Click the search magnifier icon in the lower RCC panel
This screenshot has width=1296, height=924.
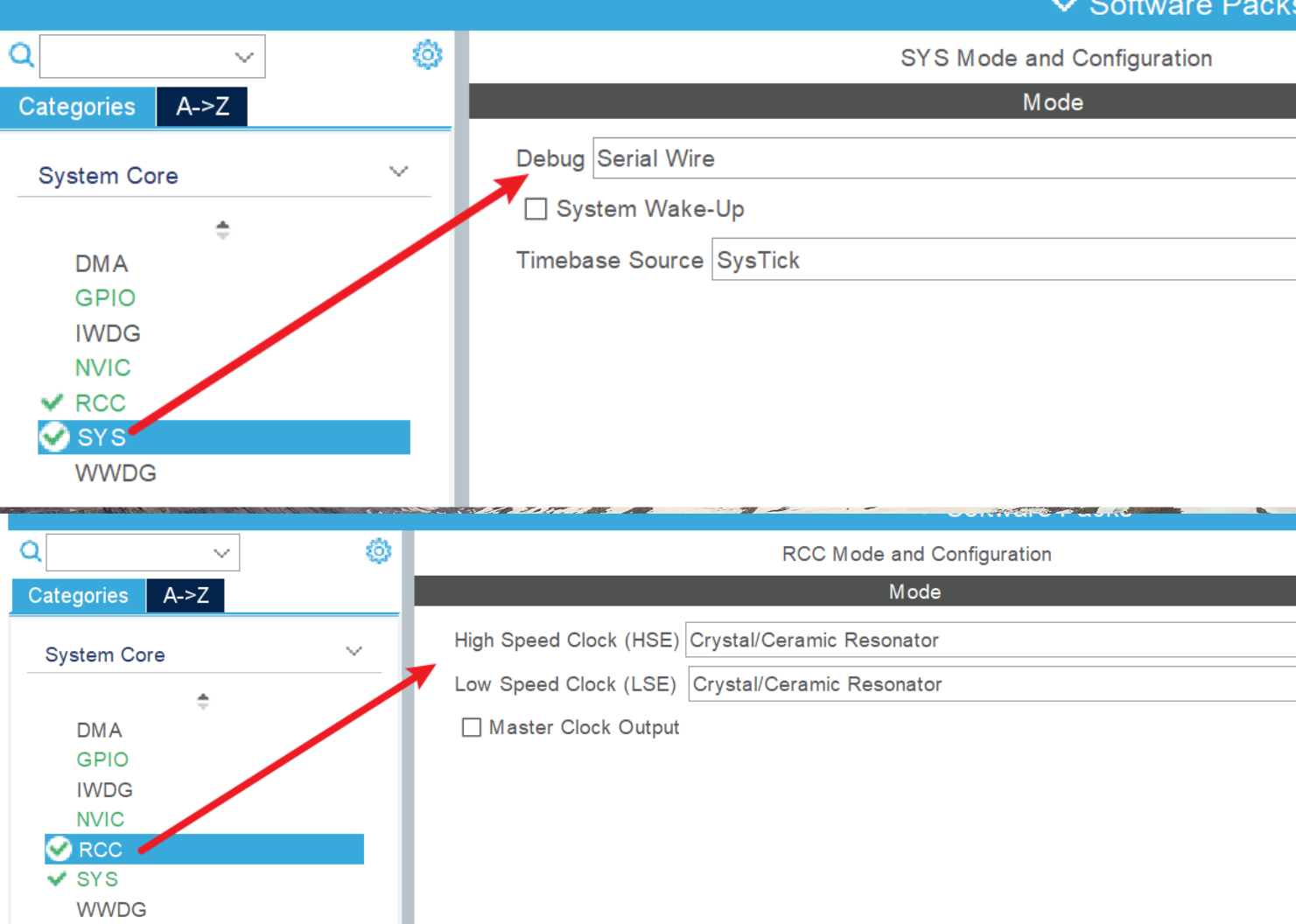(31, 551)
